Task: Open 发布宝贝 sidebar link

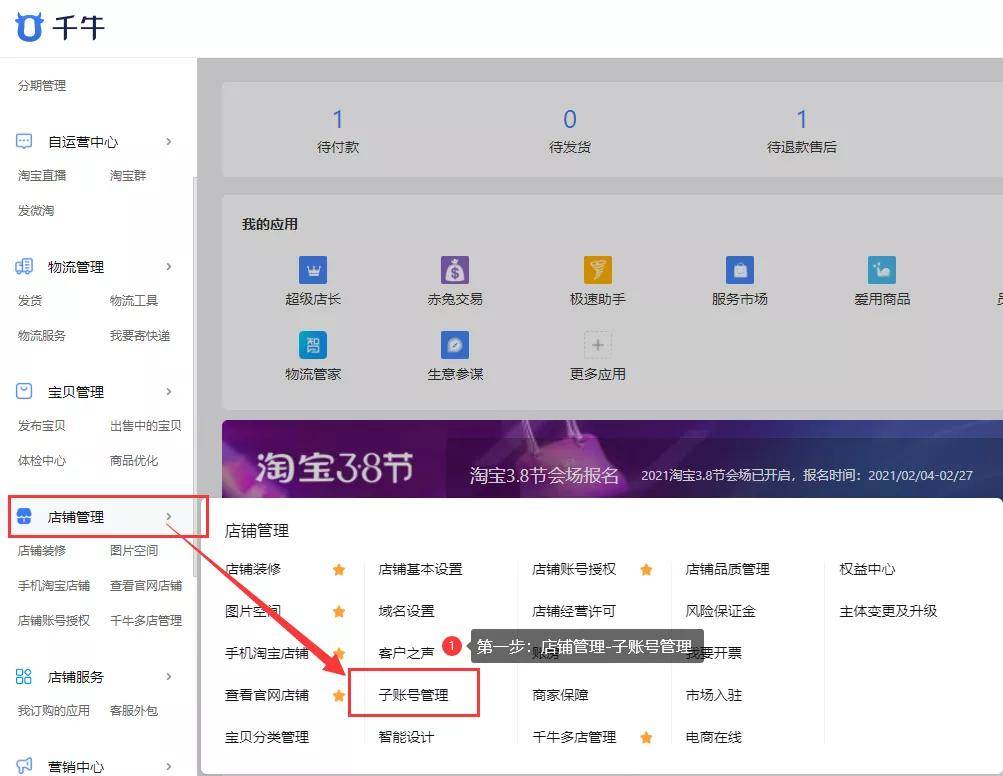Action: (42, 425)
